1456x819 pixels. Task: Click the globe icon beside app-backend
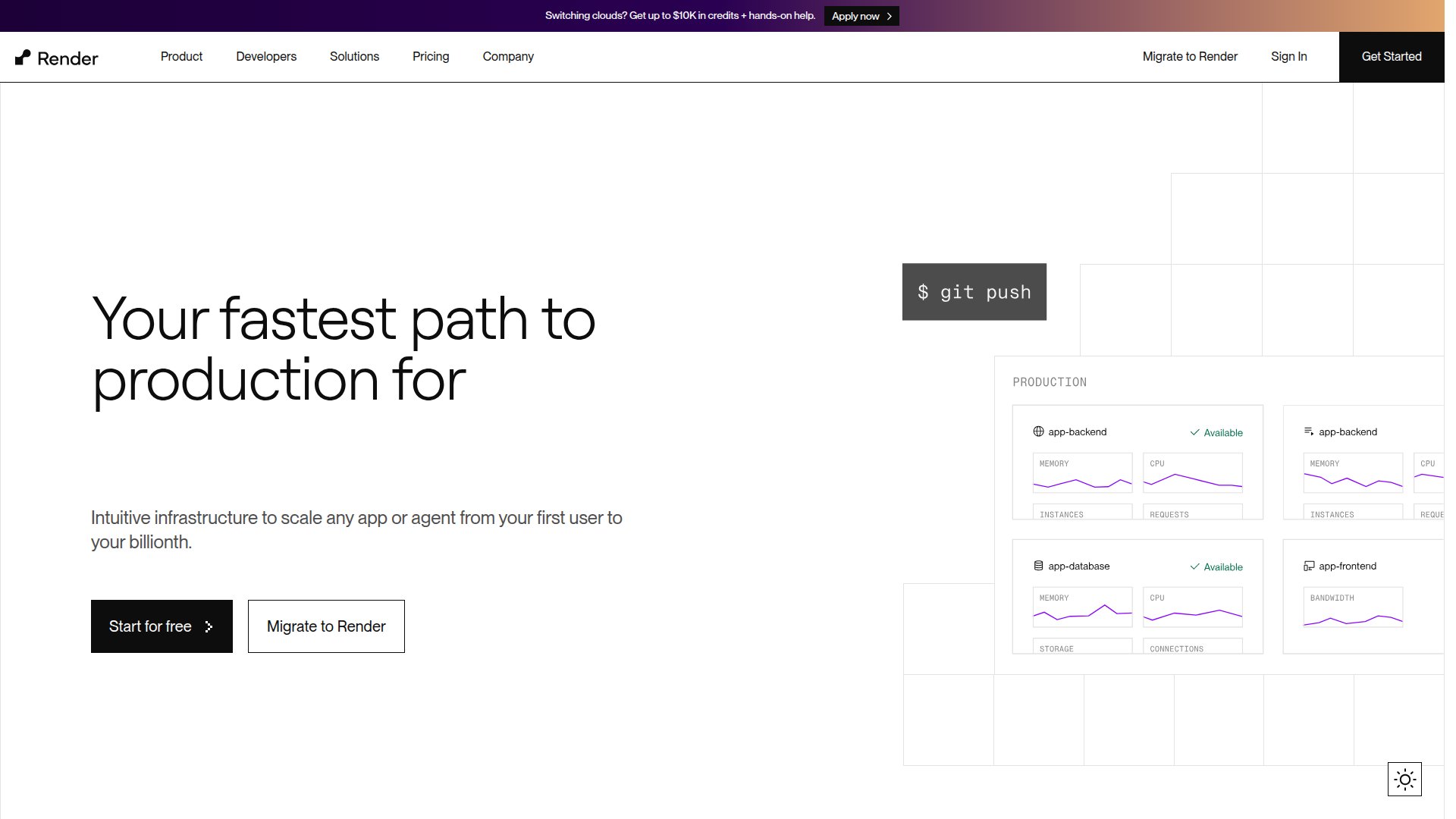click(x=1038, y=431)
